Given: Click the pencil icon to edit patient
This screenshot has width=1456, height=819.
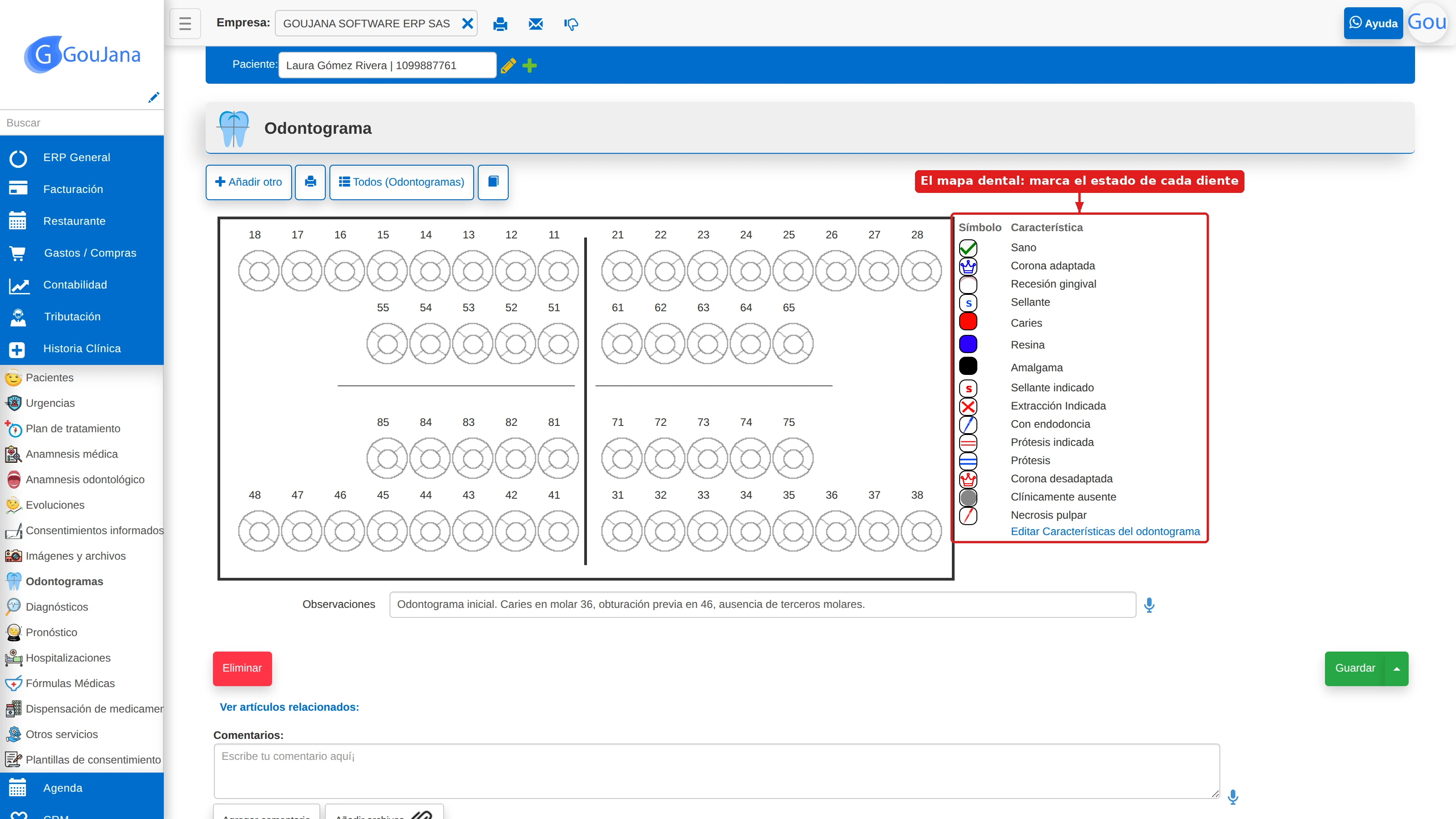Looking at the screenshot, I should pyautogui.click(x=508, y=66).
